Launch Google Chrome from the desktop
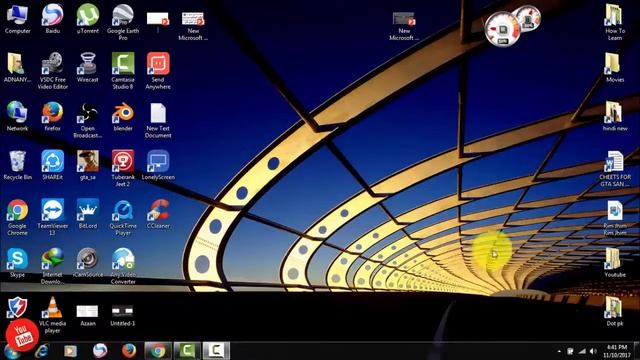Image resolution: width=640 pixels, height=360 pixels. point(17,217)
